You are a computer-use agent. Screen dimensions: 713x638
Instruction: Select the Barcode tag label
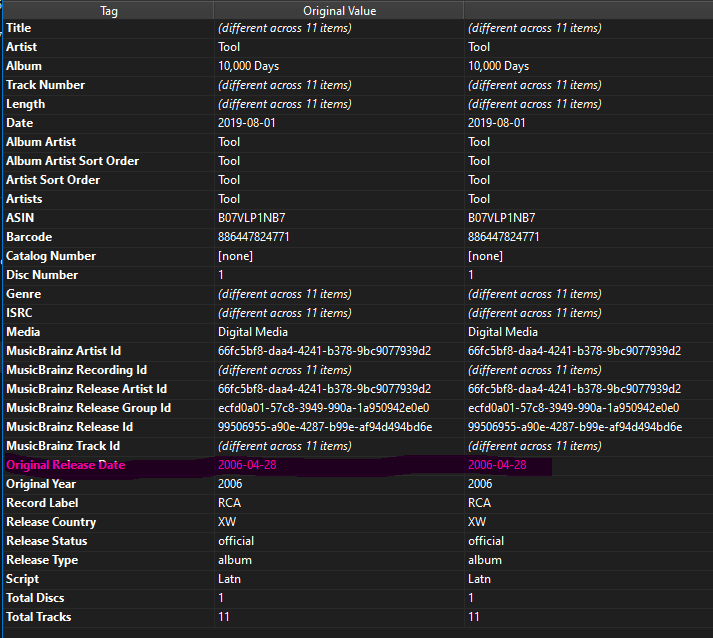coord(29,237)
